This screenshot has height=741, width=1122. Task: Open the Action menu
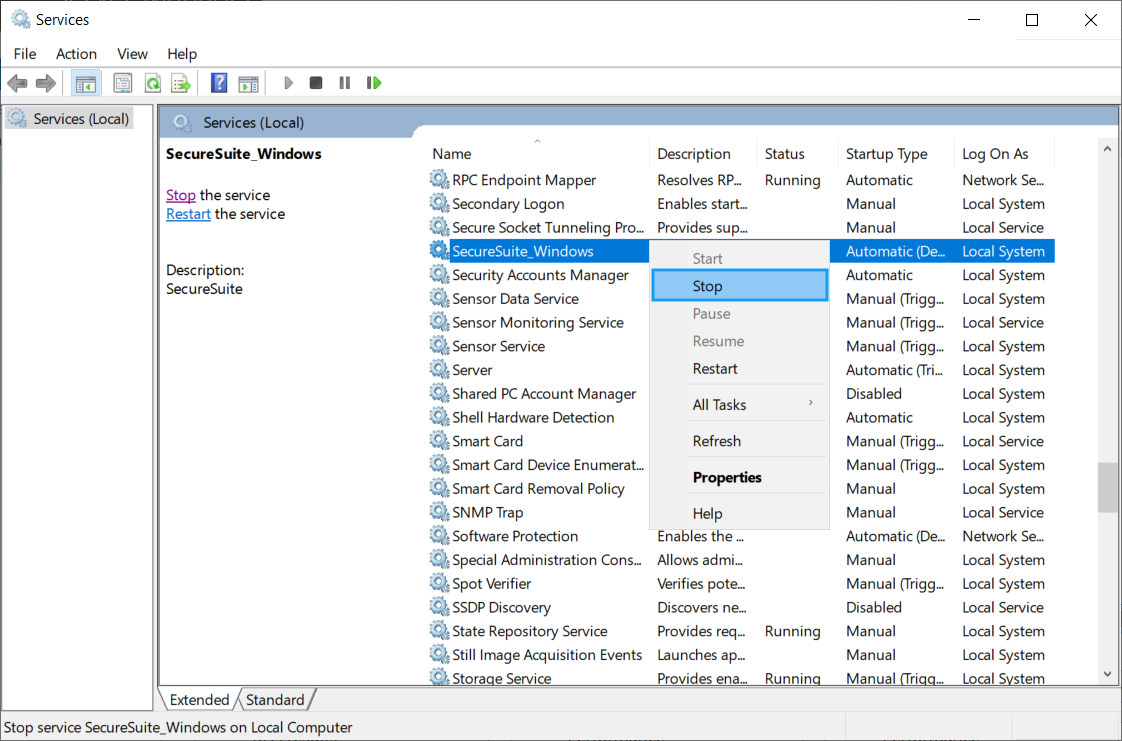coord(77,54)
